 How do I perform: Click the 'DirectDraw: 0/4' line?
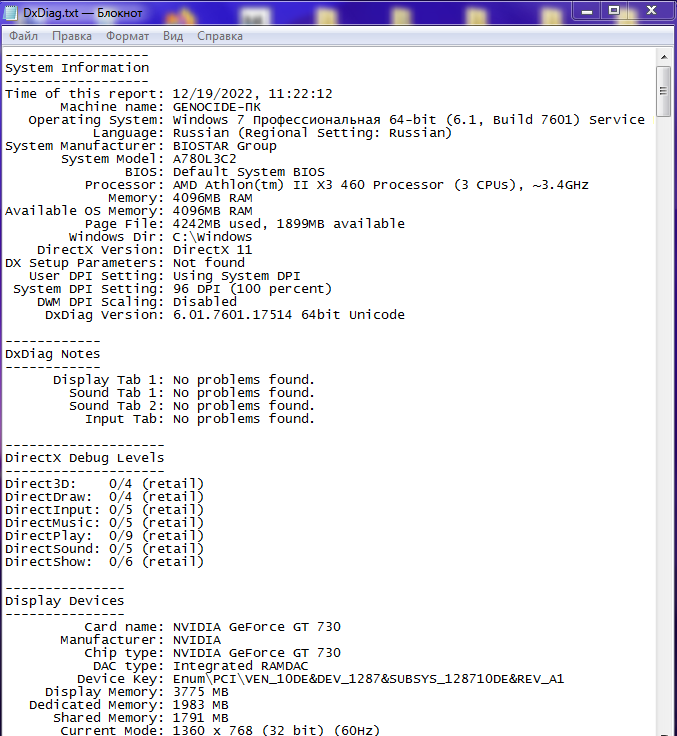[x=104, y=497]
